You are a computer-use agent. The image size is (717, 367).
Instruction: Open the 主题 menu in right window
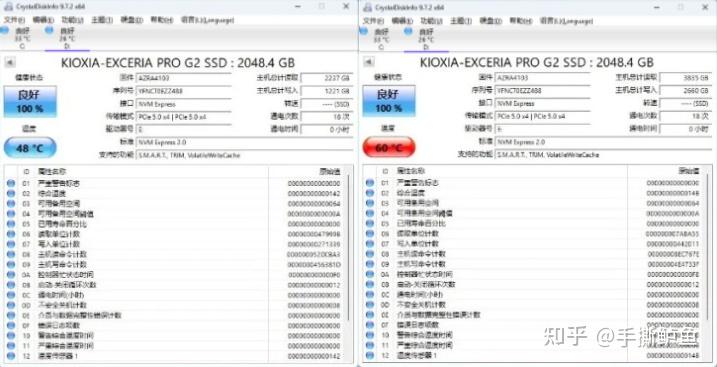coord(461,21)
